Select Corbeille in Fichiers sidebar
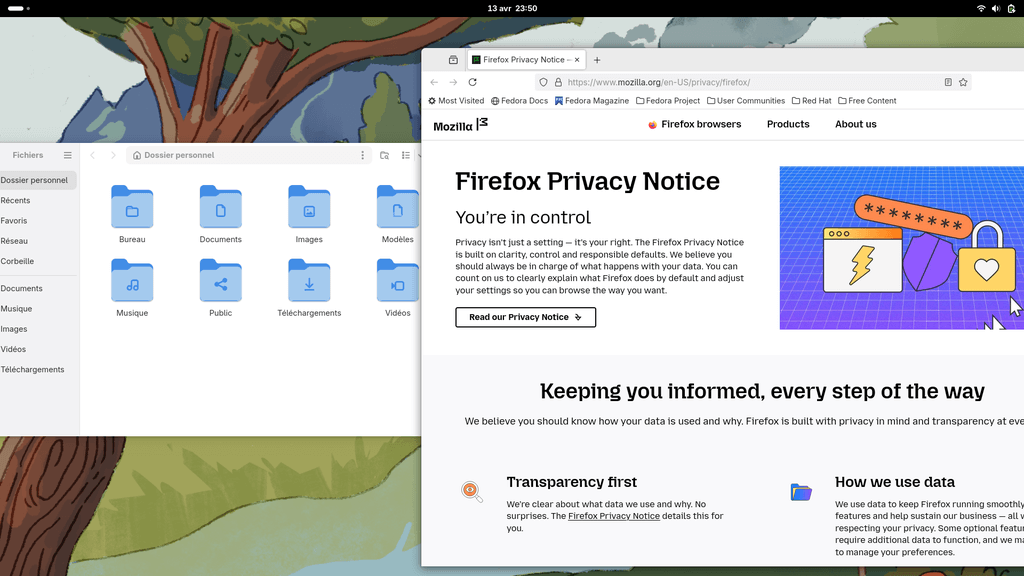1024x576 pixels. (x=38, y=261)
